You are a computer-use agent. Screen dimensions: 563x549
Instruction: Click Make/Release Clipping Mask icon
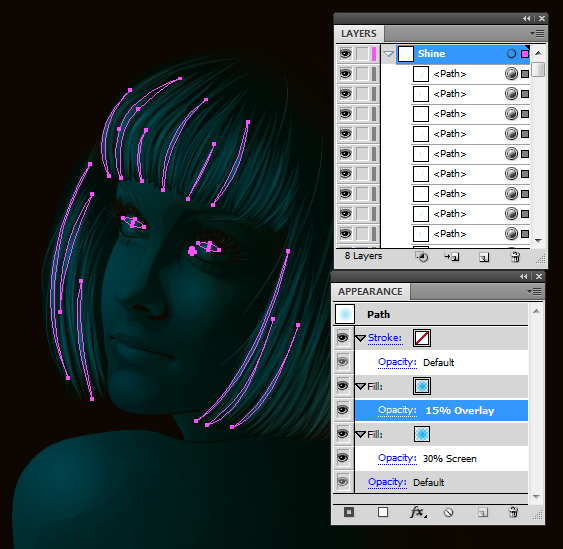pyautogui.click(x=422, y=257)
